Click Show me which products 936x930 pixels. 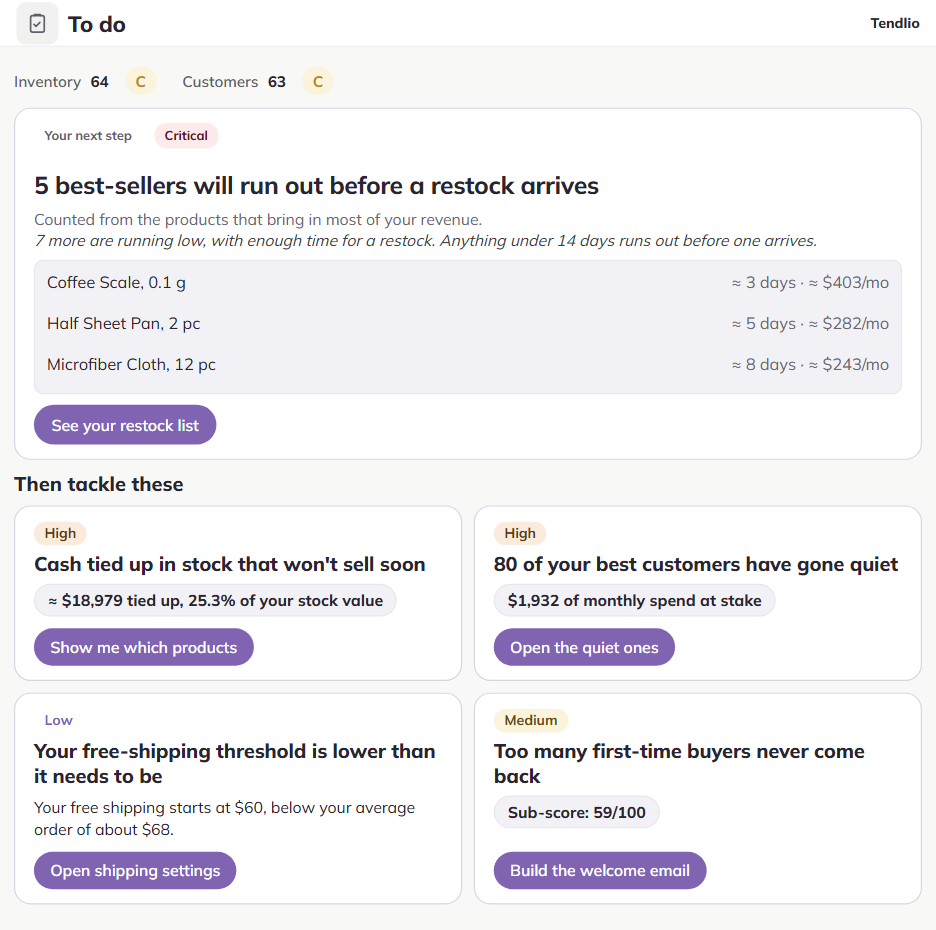point(144,647)
